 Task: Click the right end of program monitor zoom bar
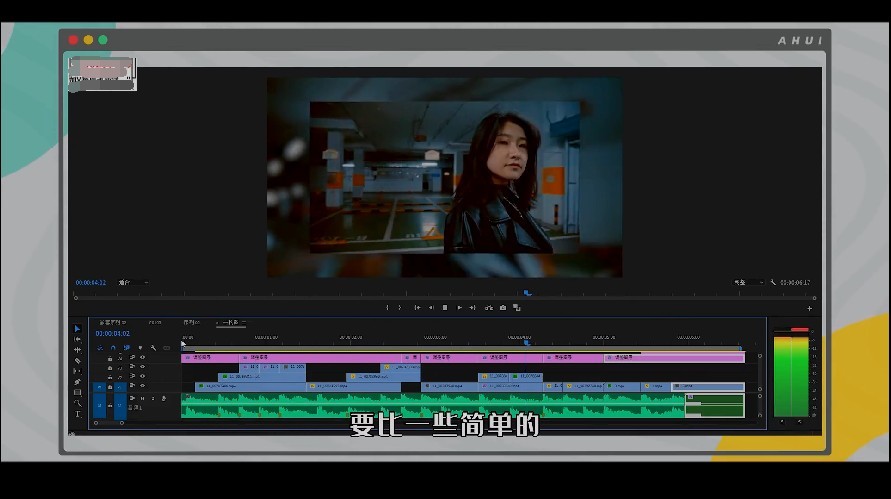[x=814, y=298]
